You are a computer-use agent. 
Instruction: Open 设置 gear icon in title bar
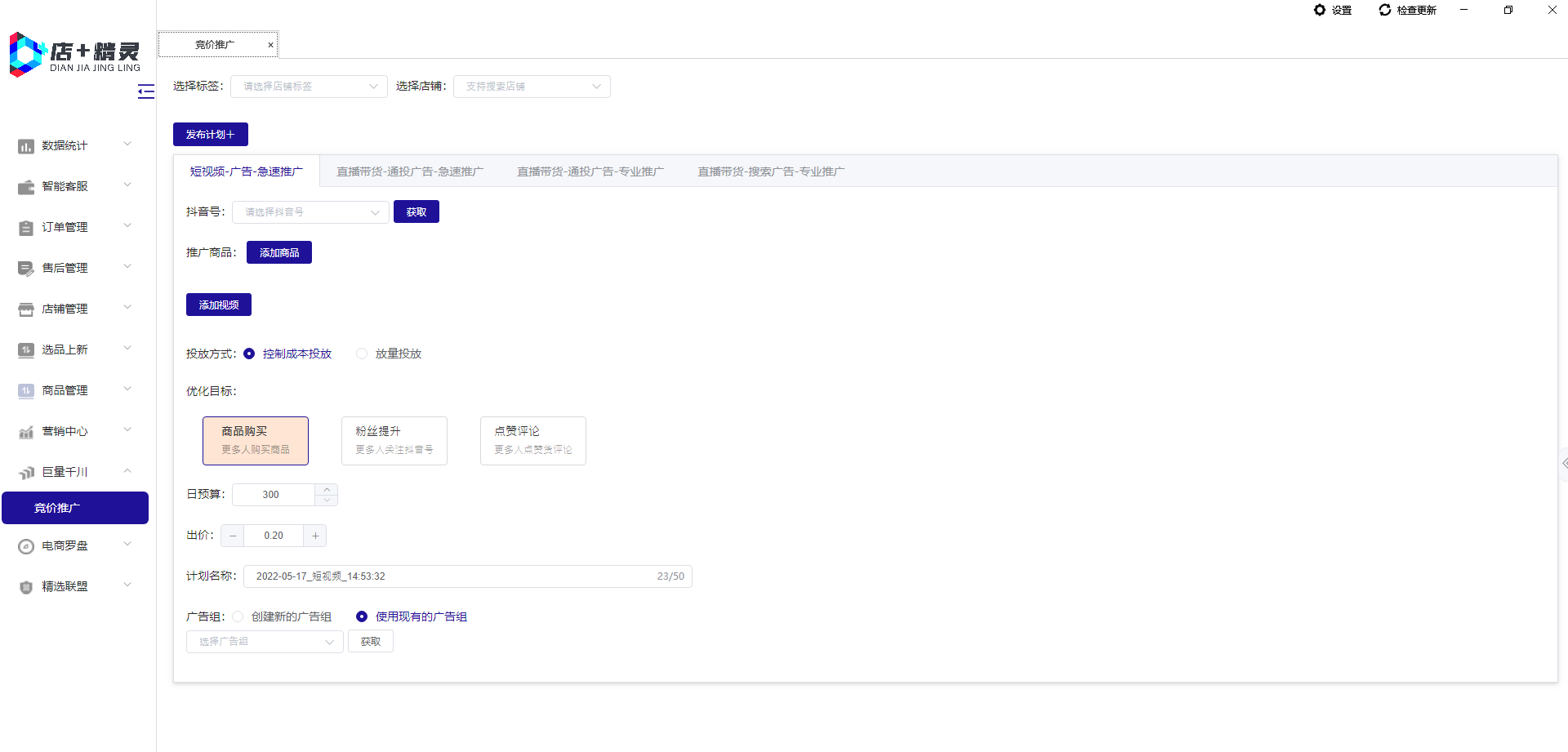(1320, 10)
